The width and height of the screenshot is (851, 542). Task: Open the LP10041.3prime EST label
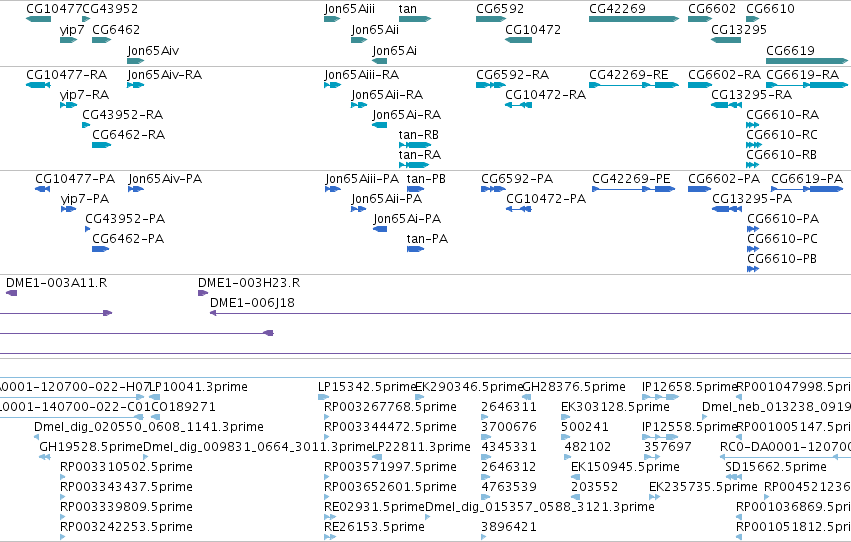tap(198, 387)
